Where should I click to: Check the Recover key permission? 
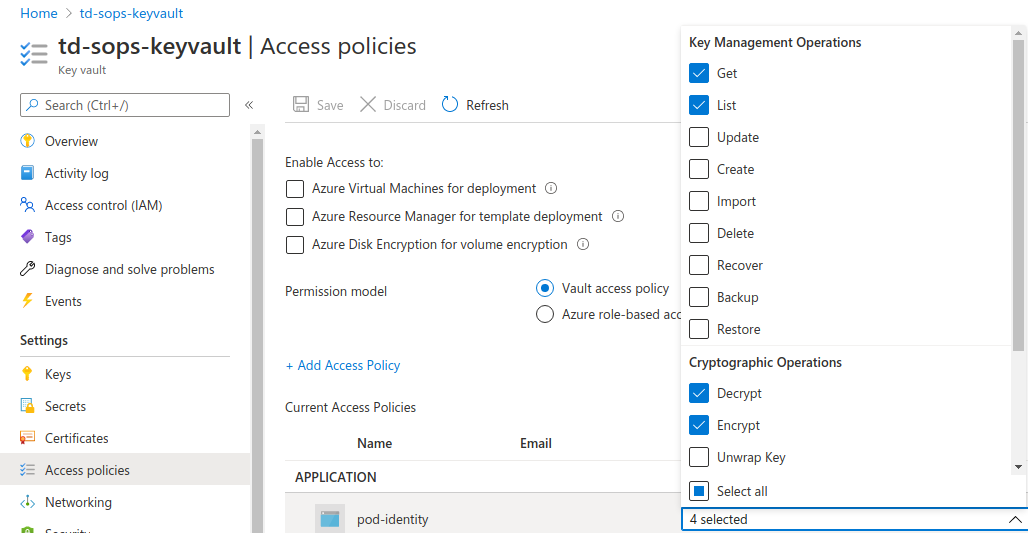(x=699, y=265)
